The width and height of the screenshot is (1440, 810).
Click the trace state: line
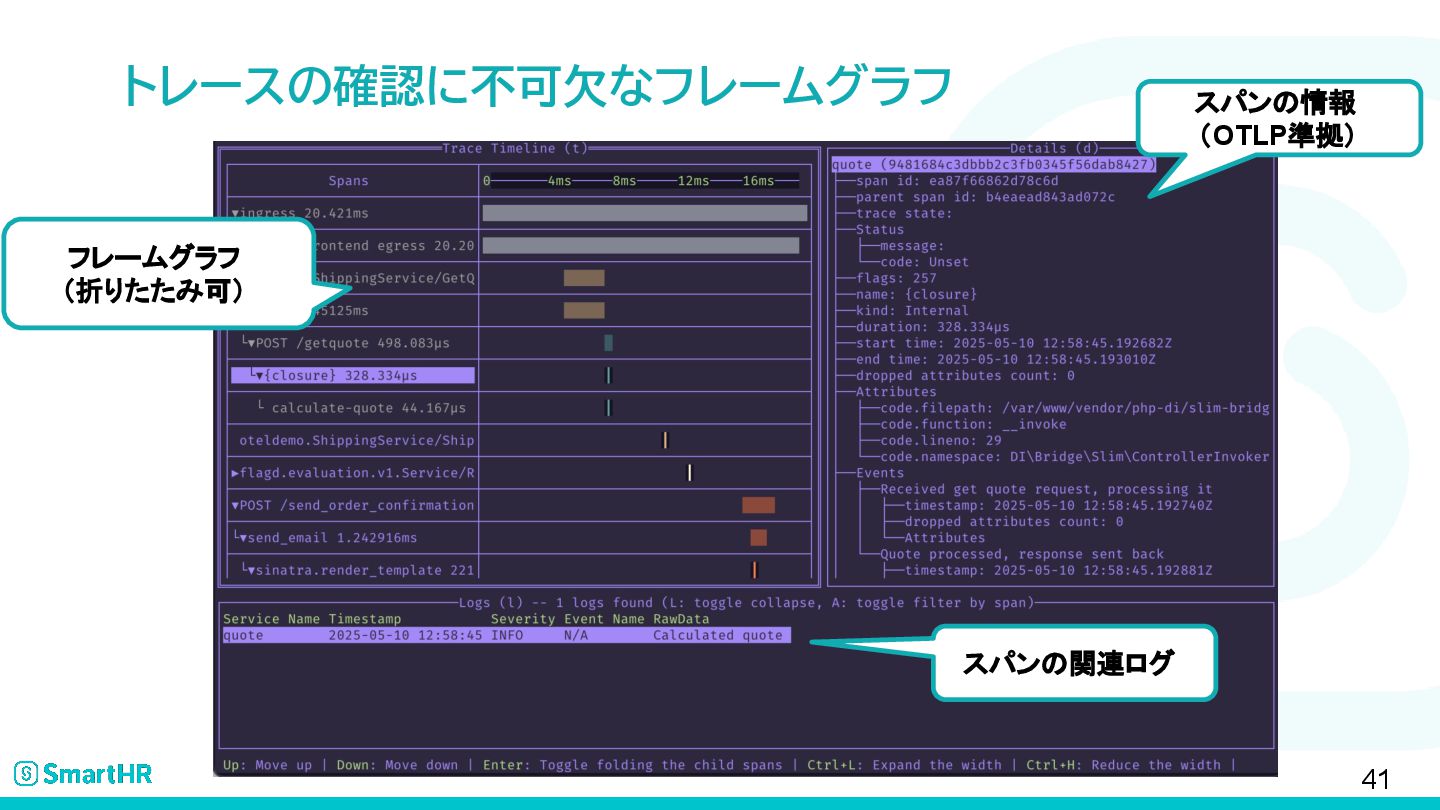[x=904, y=213]
